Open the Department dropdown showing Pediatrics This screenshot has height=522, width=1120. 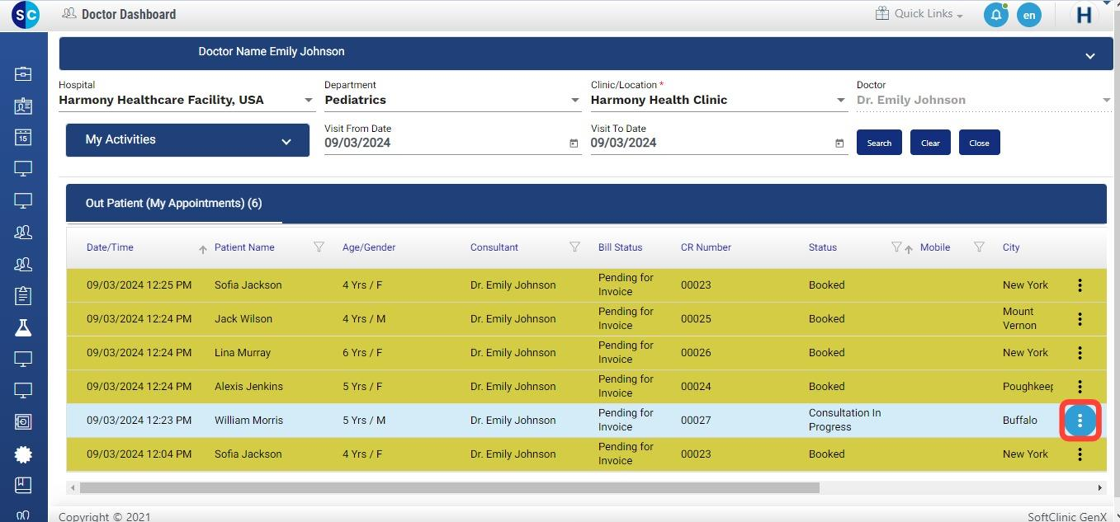(x=574, y=101)
